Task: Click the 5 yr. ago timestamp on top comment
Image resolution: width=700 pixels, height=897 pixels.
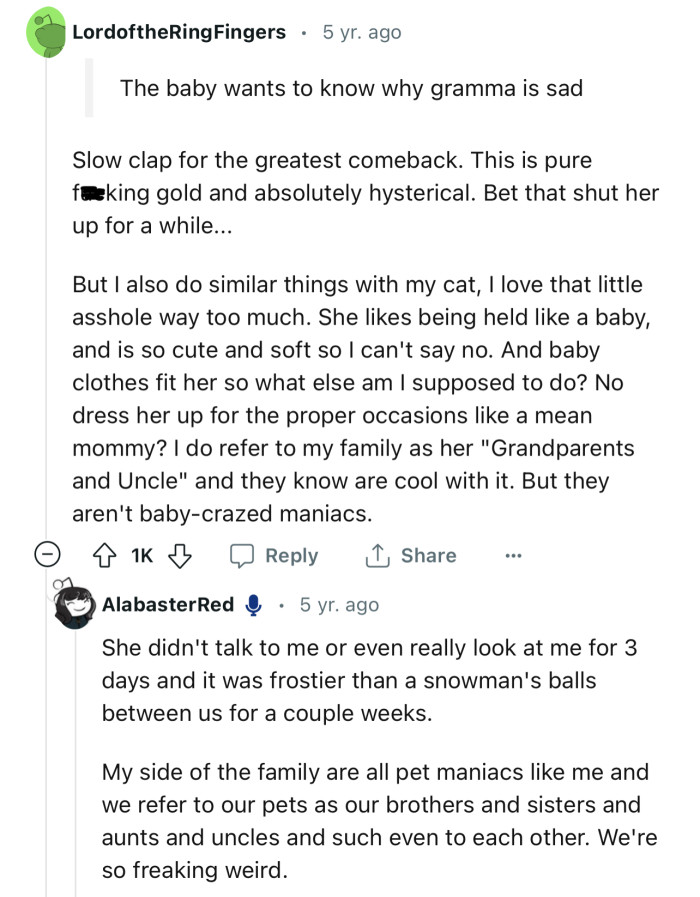Action: tap(360, 31)
